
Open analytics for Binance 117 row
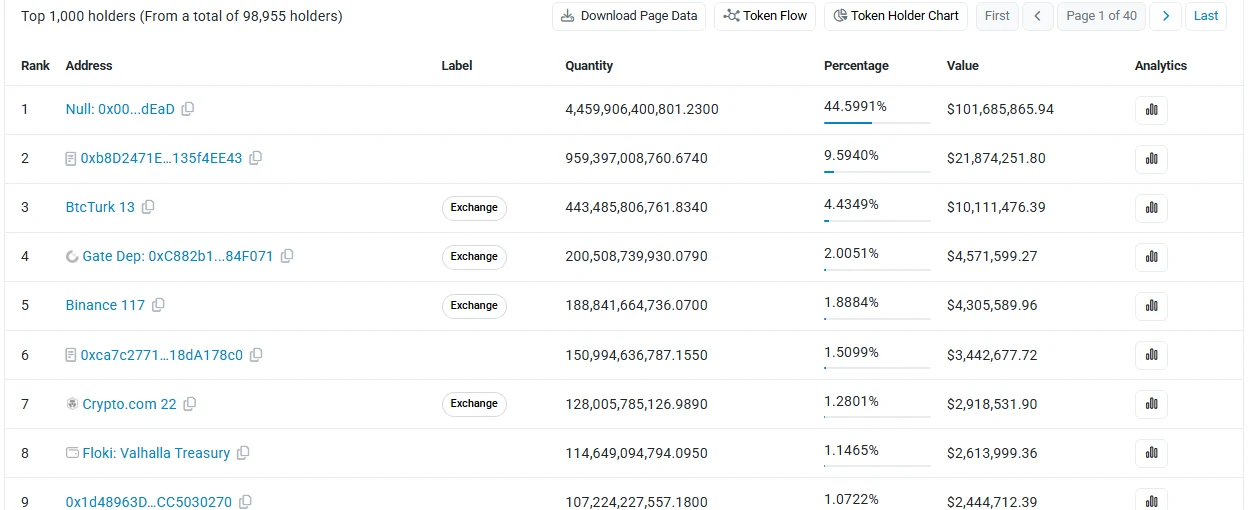1151,305
